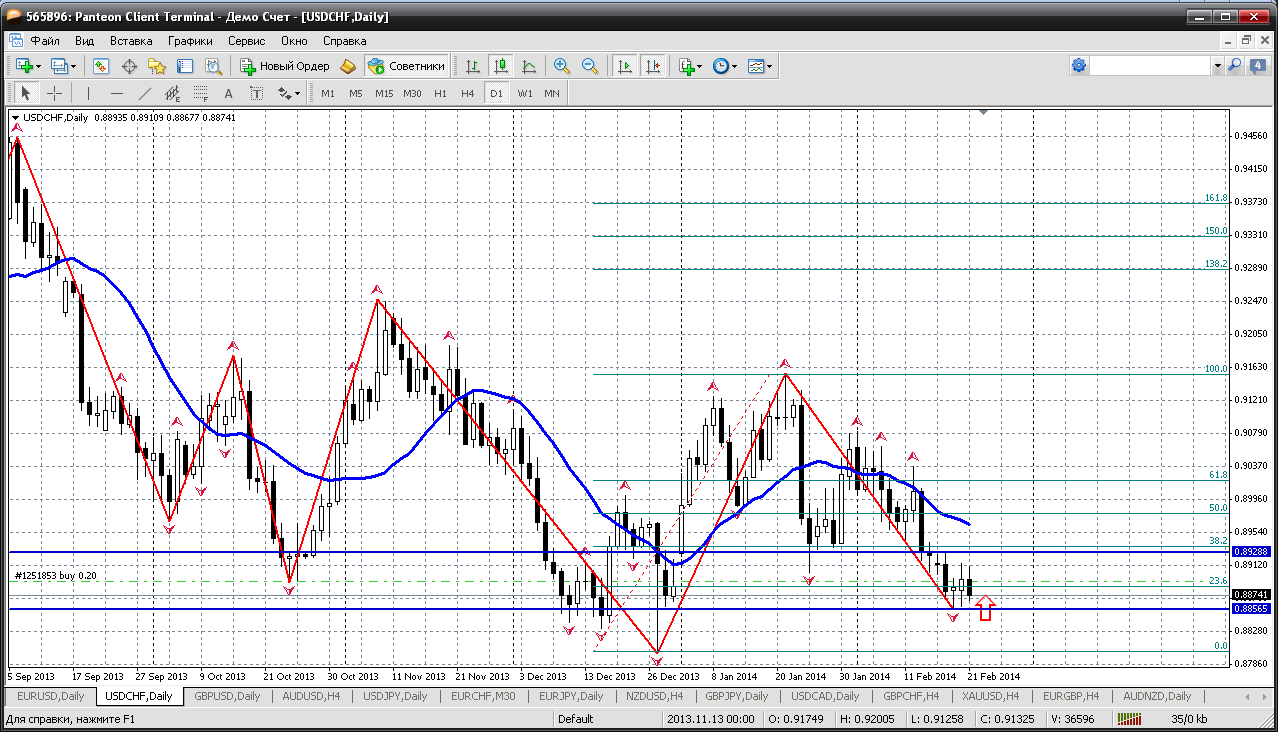Click the zoom in magnifier icon
This screenshot has height=732, width=1278.
point(562,66)
